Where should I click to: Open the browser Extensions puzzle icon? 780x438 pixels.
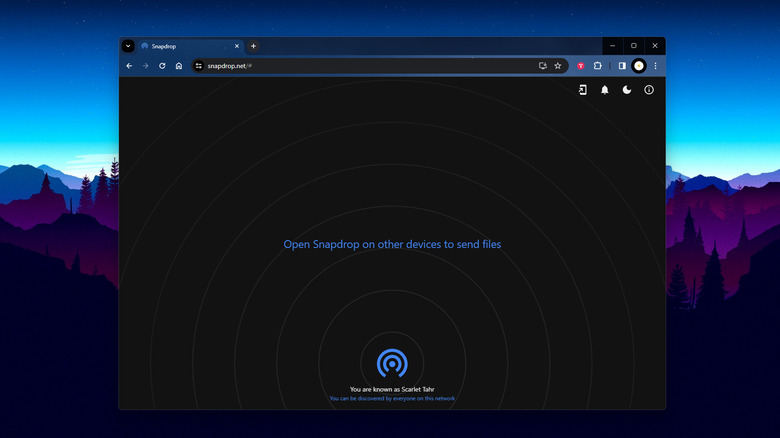[598, 66]
